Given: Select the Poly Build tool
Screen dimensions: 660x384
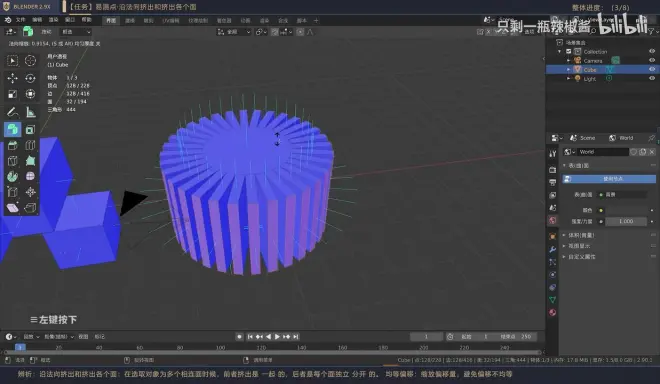Looking at the screenshot, I should 30,161.
